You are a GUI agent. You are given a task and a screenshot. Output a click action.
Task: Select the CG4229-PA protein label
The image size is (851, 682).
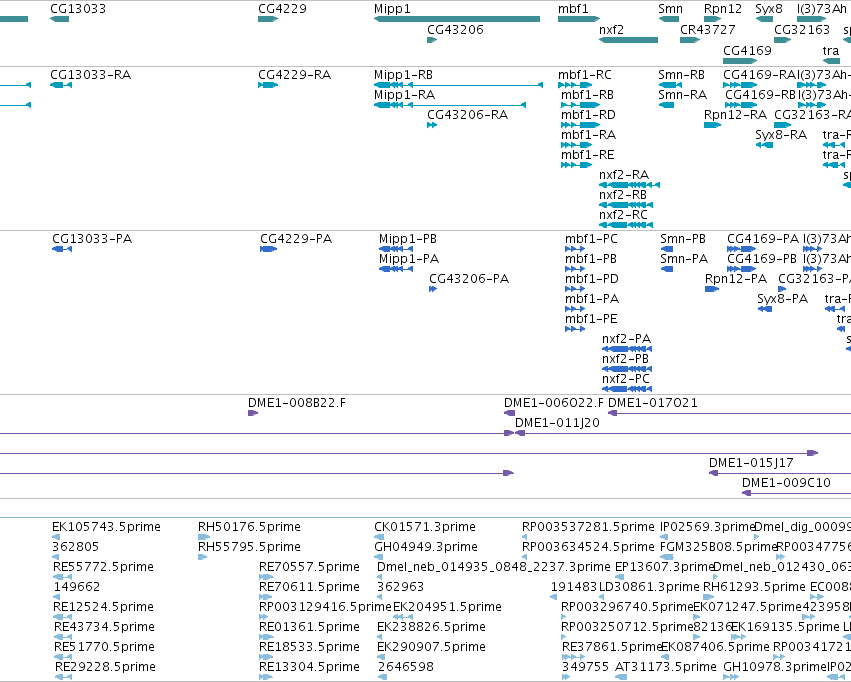tap(296, 239)
